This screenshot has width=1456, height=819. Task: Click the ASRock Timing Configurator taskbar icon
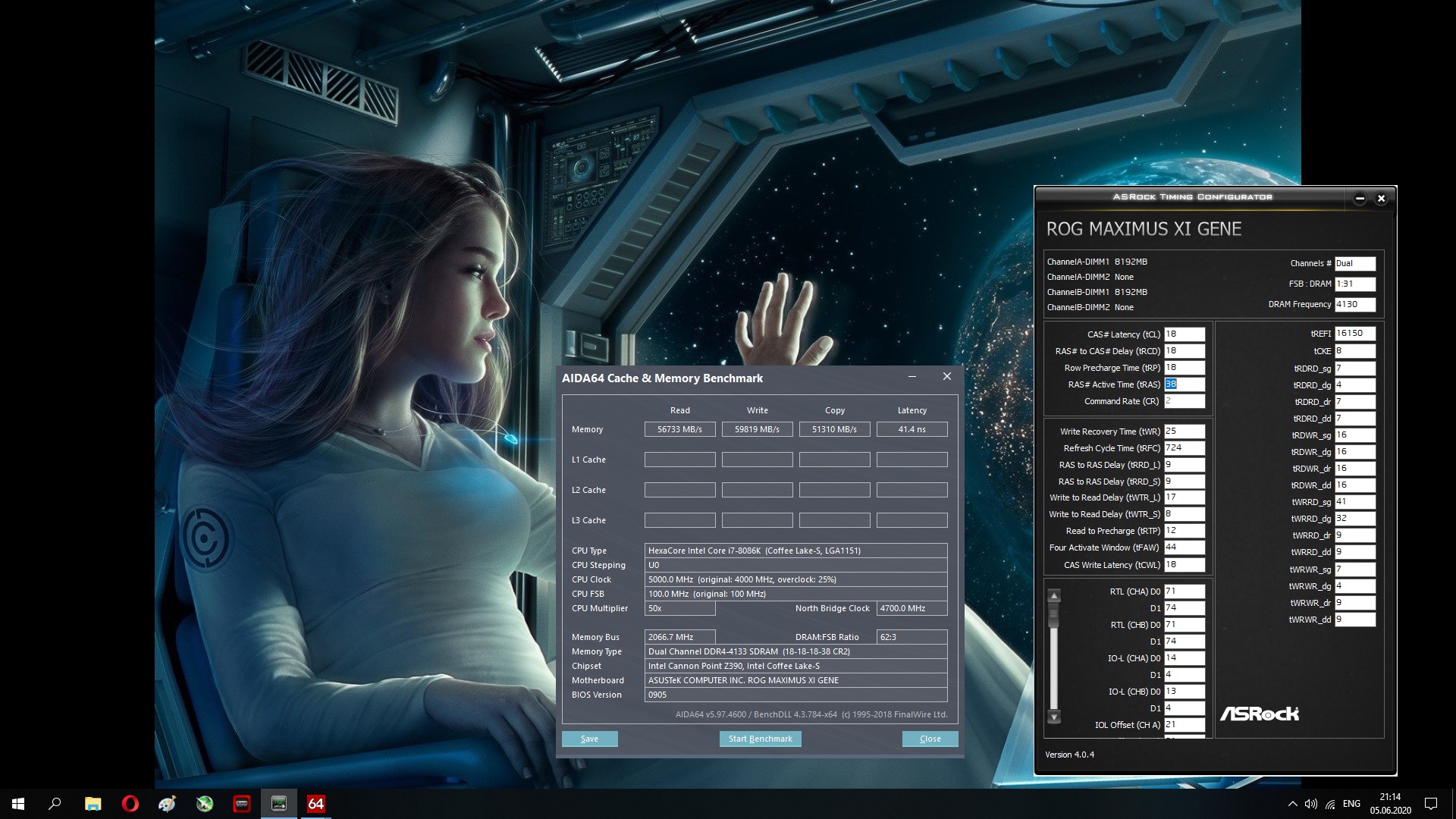[x=279, y=804]
